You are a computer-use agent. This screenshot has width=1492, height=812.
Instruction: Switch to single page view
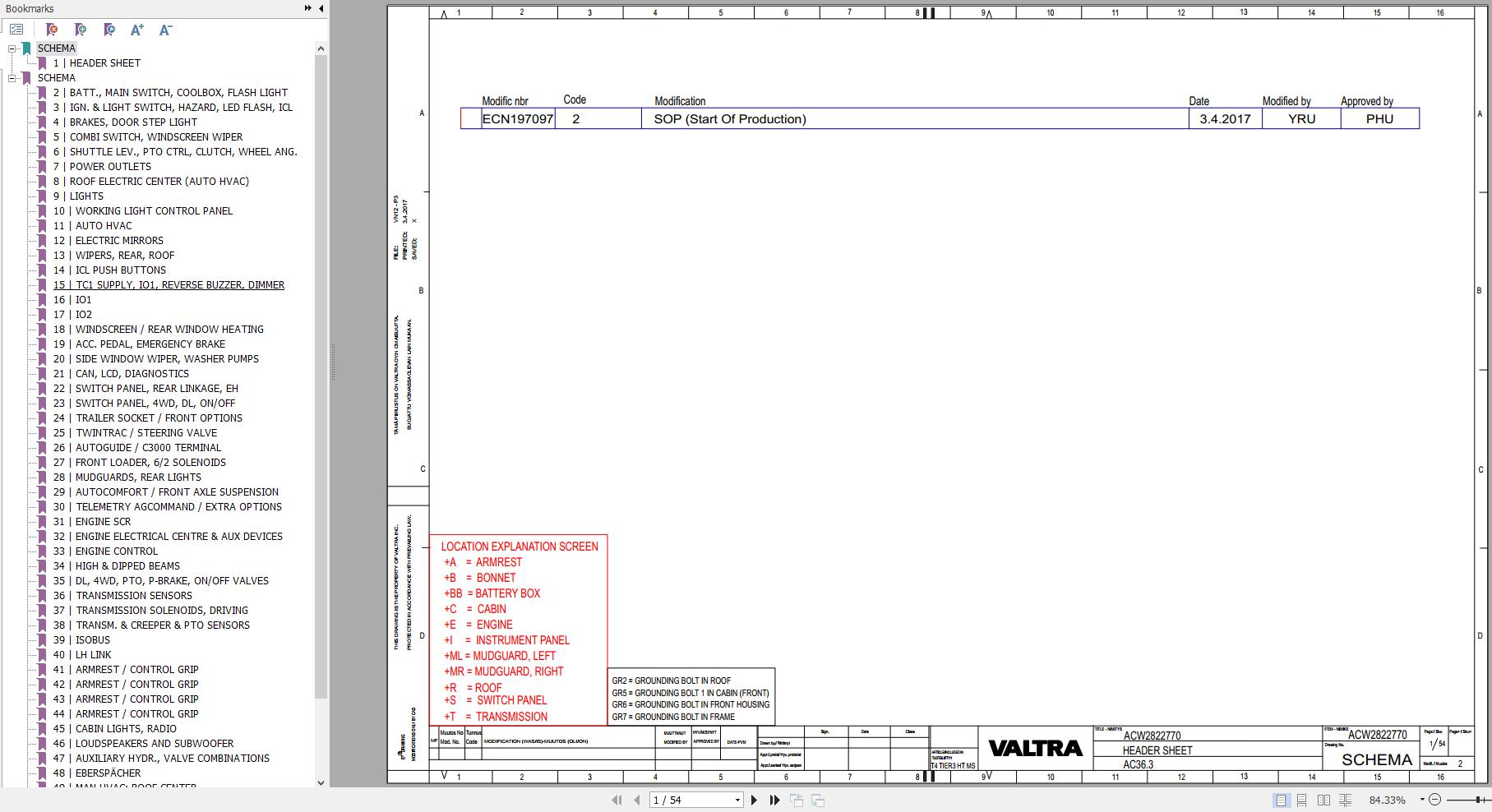pos(1281,800)
